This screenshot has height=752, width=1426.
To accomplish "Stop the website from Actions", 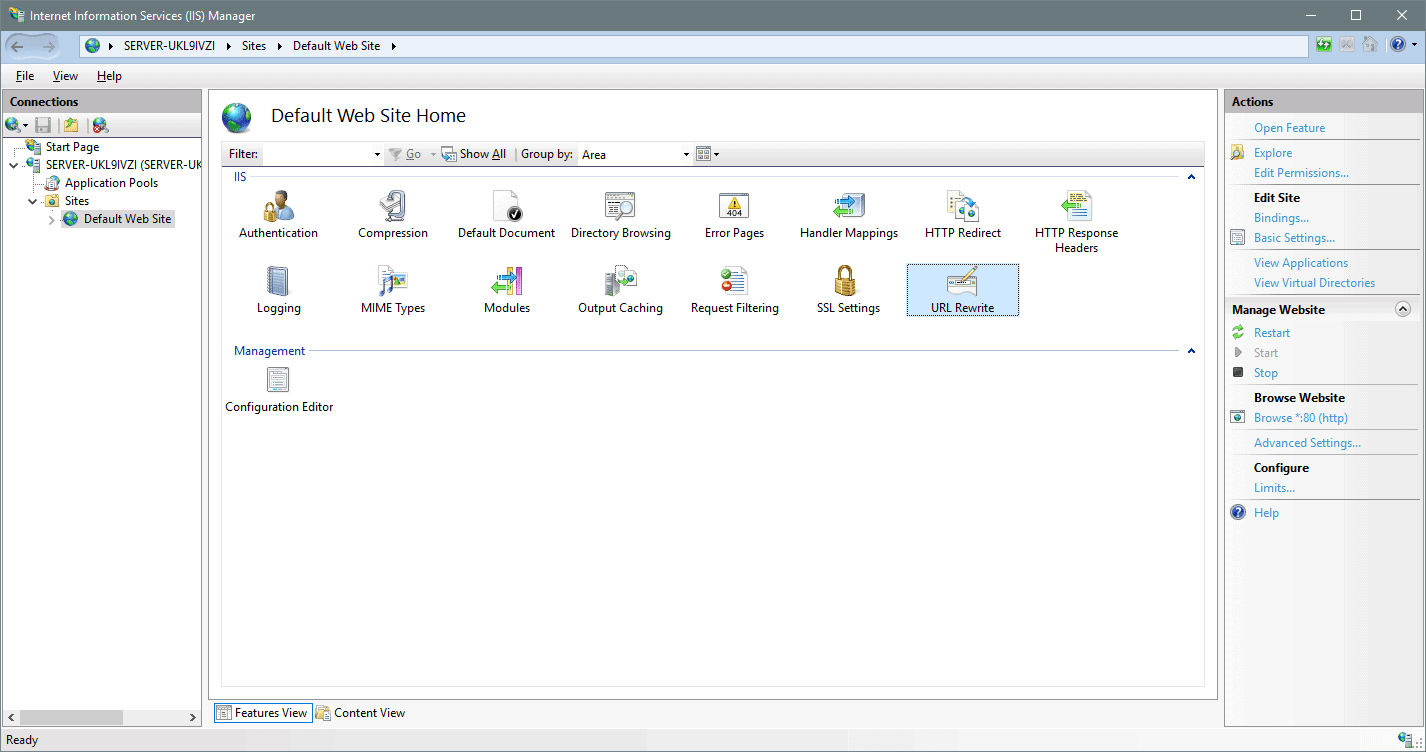I will 1266,373.
